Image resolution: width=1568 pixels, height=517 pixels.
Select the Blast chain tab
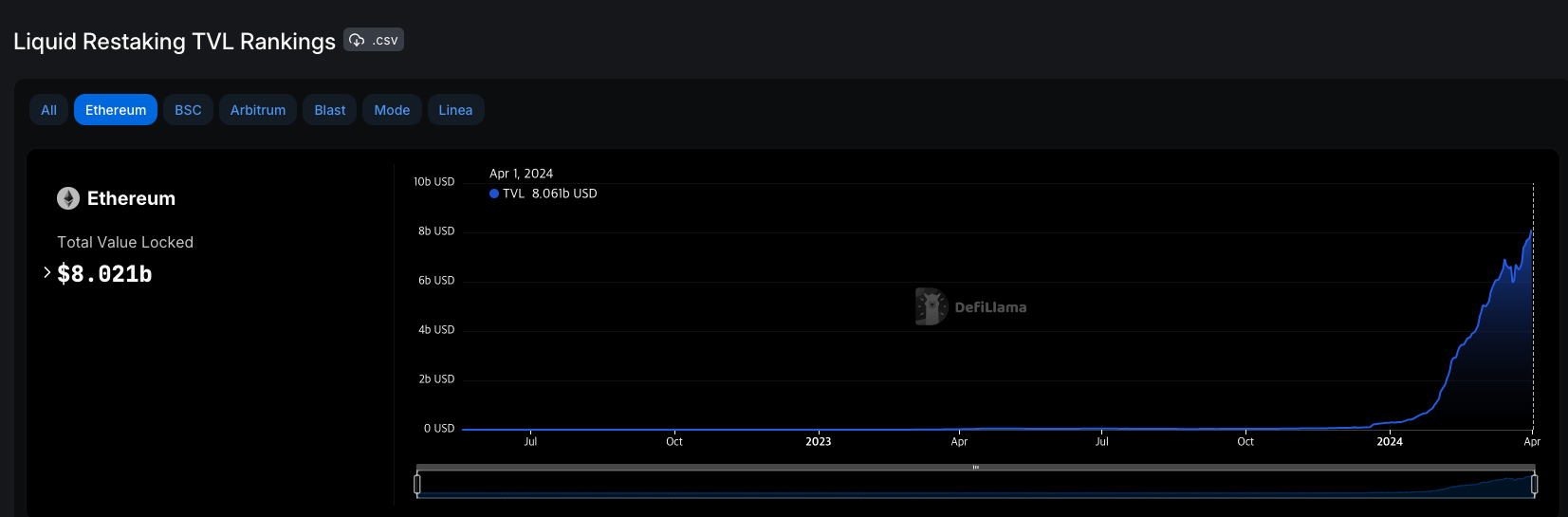click(330, 110)
